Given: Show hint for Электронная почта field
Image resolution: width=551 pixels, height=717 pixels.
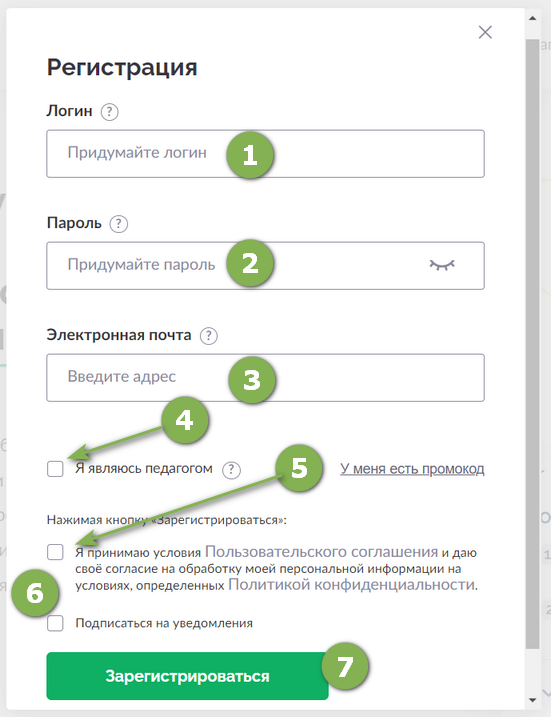Looking at the screenshot, I should [209, 336].
